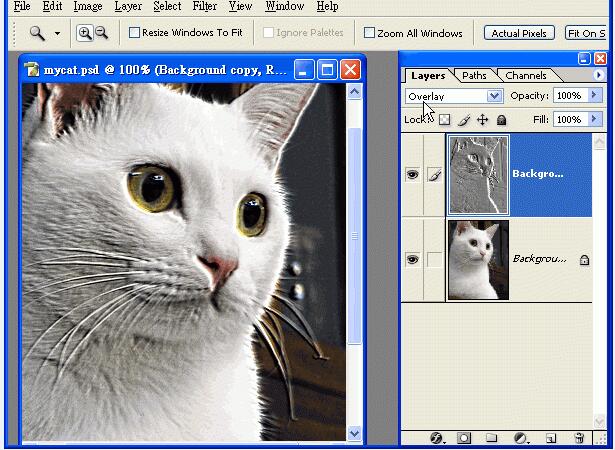The image size is (615, 450).
Task: Select the white cat Background layer thumbnail
Action: click(x=479, y=260)
